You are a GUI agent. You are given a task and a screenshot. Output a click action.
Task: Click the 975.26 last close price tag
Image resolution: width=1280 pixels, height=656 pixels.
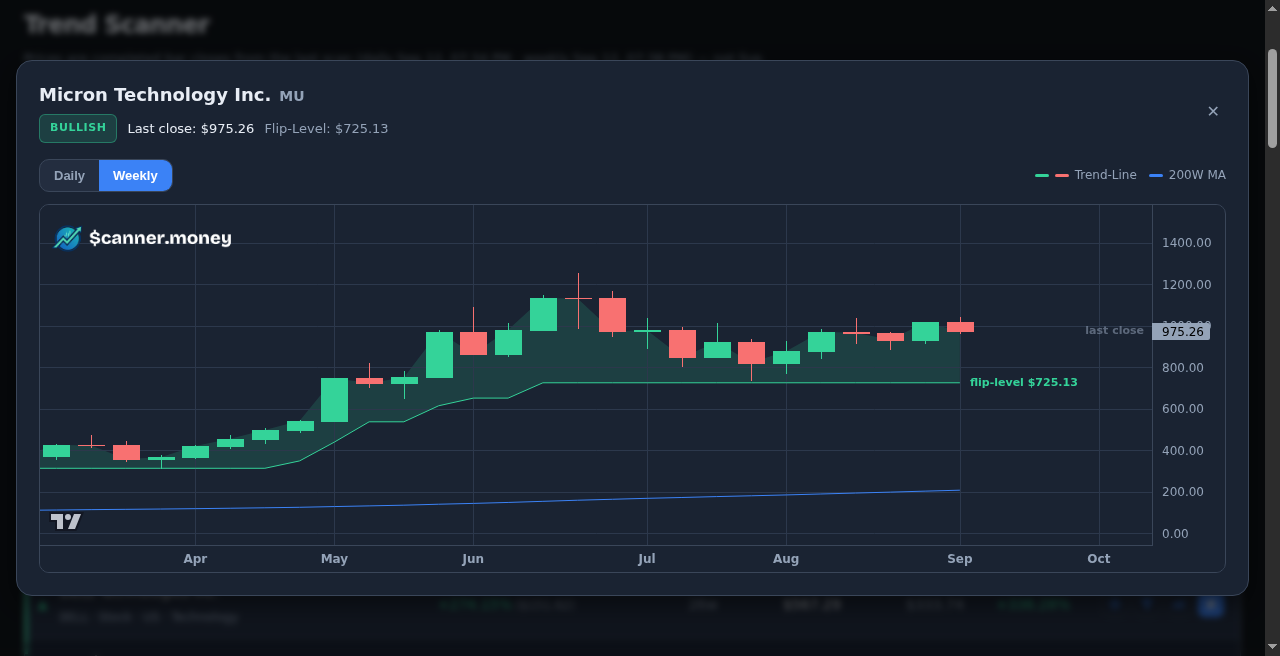(1181, 331)
